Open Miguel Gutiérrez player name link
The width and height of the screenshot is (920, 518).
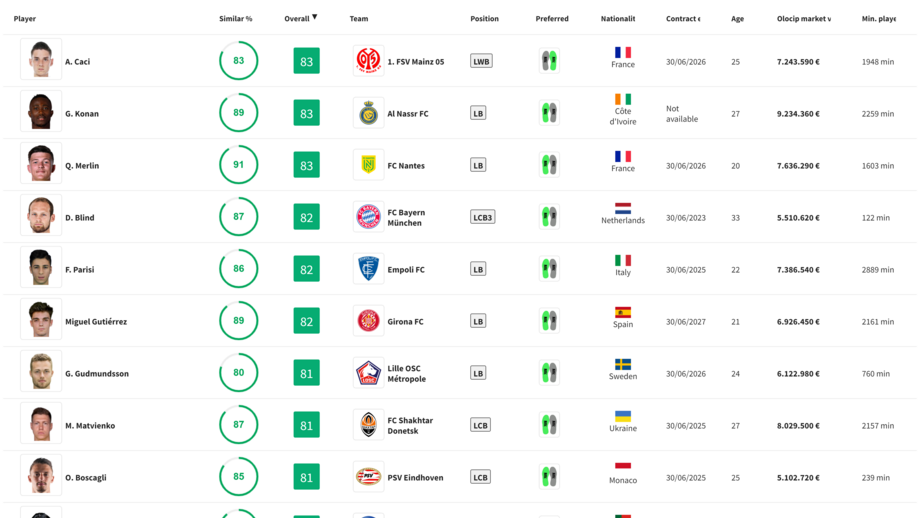(x=96, y=322)
